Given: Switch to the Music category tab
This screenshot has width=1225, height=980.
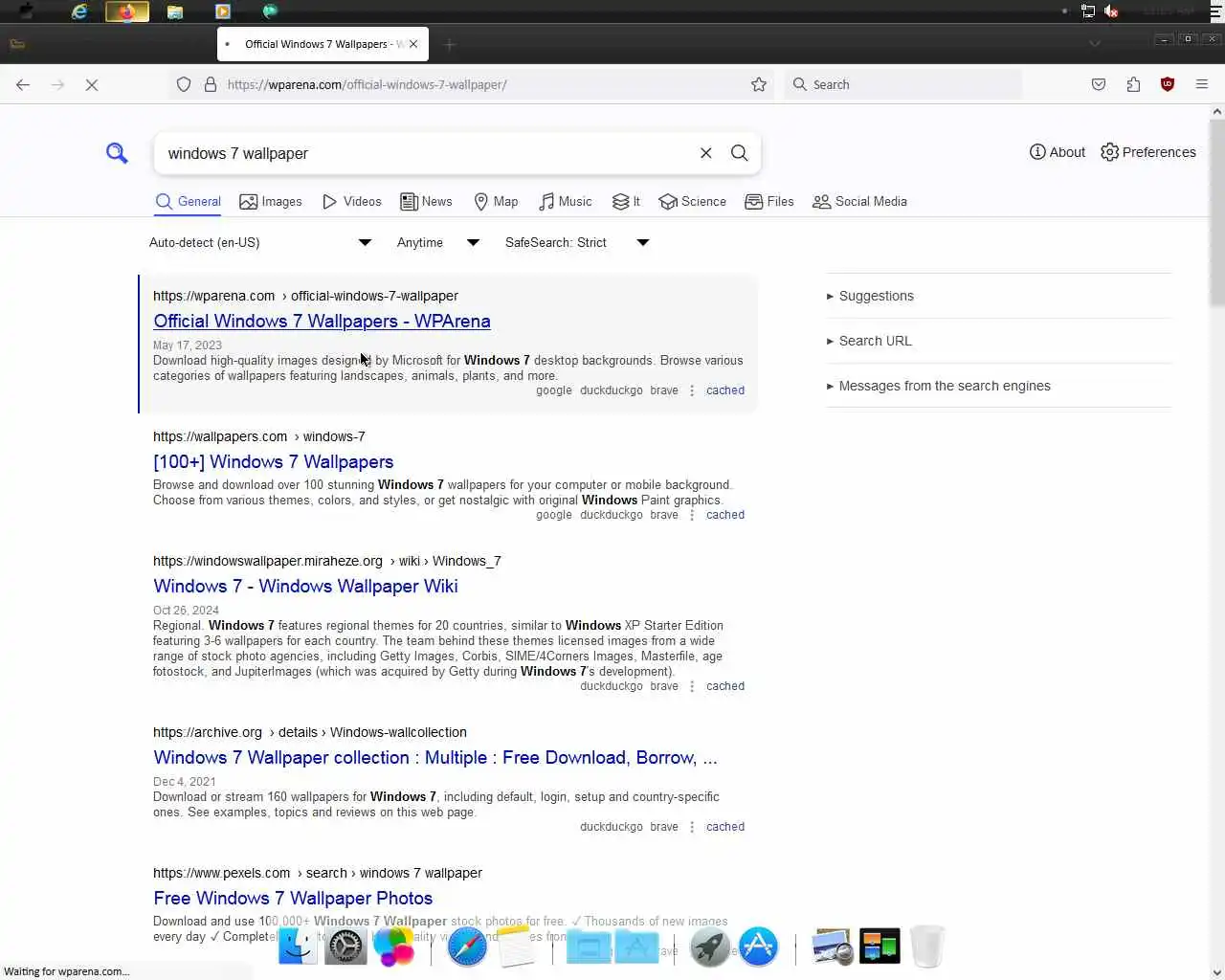Looking at the screenshot, I should click(565, 201).
